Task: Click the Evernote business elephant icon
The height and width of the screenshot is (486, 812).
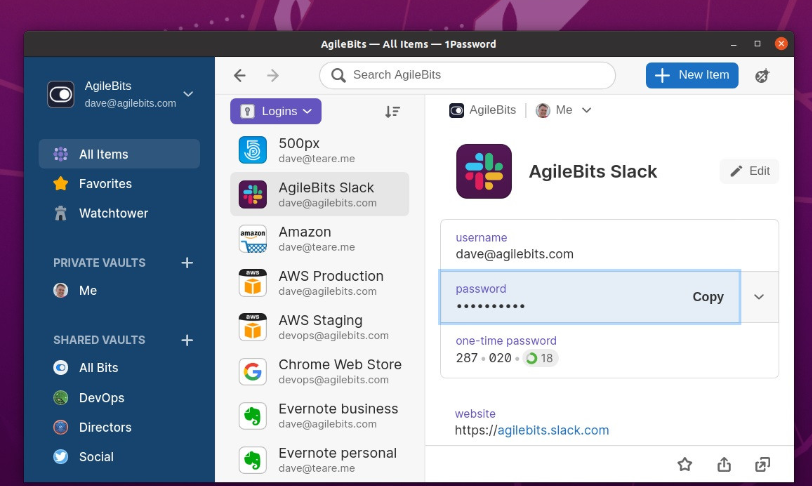Action: pyautogui.click(x=253, y=416)
